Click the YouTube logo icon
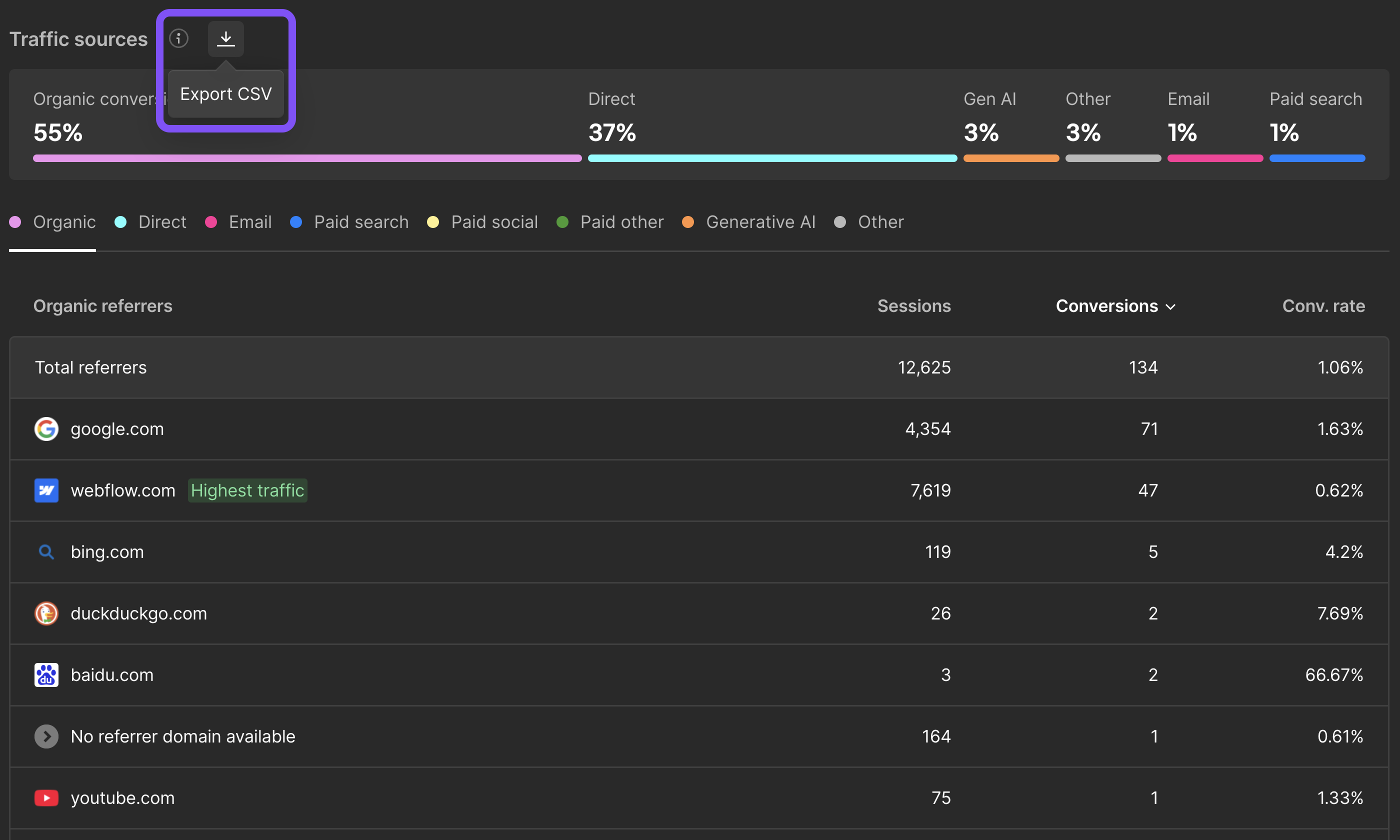 pos(46,798)
